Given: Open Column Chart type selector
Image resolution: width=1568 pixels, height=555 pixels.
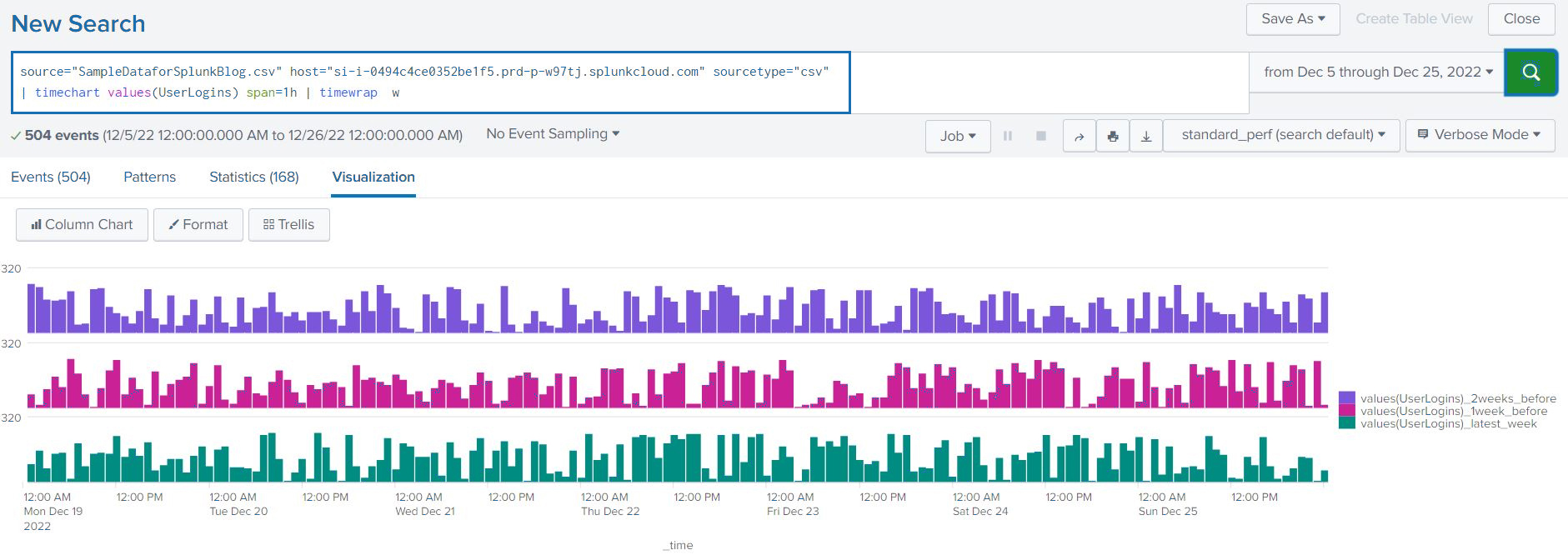Looking at the screenshot, I should pyautogui.click(x=82, y=225).
